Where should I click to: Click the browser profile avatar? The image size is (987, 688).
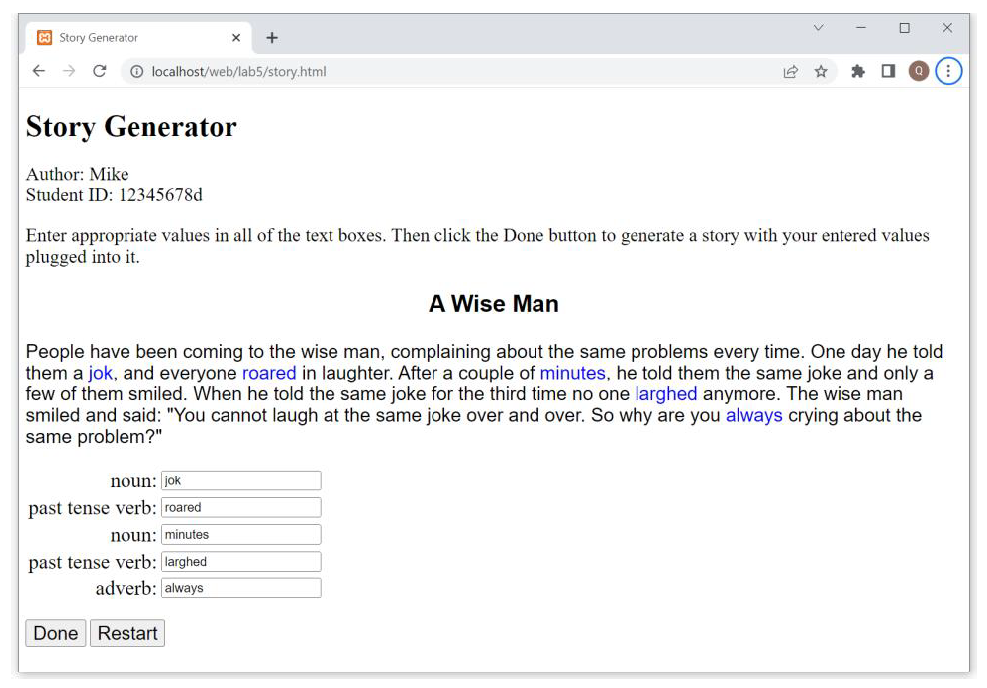click(918, 71)
